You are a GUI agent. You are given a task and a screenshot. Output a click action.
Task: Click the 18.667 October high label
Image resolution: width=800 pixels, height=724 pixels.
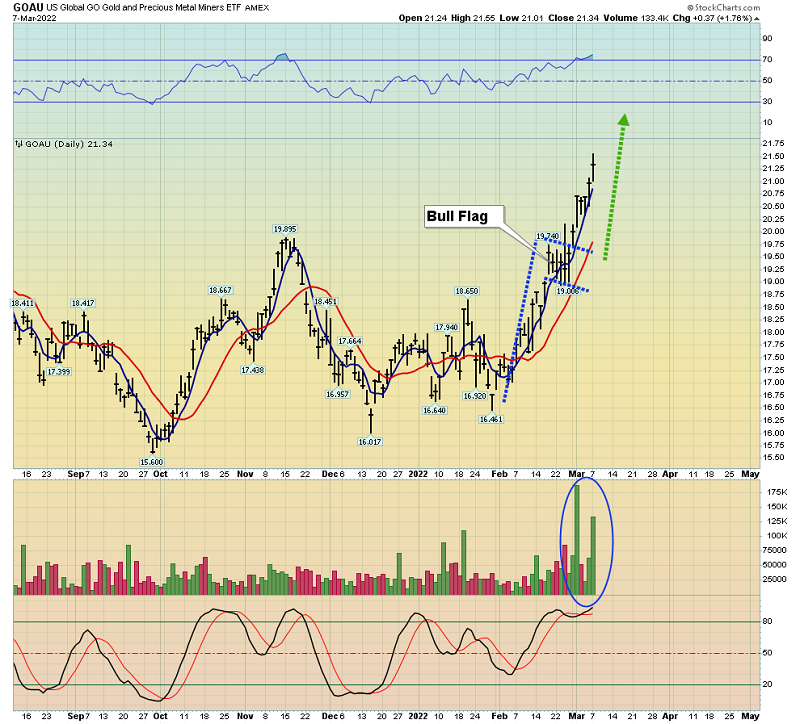[x=220, y=290]
